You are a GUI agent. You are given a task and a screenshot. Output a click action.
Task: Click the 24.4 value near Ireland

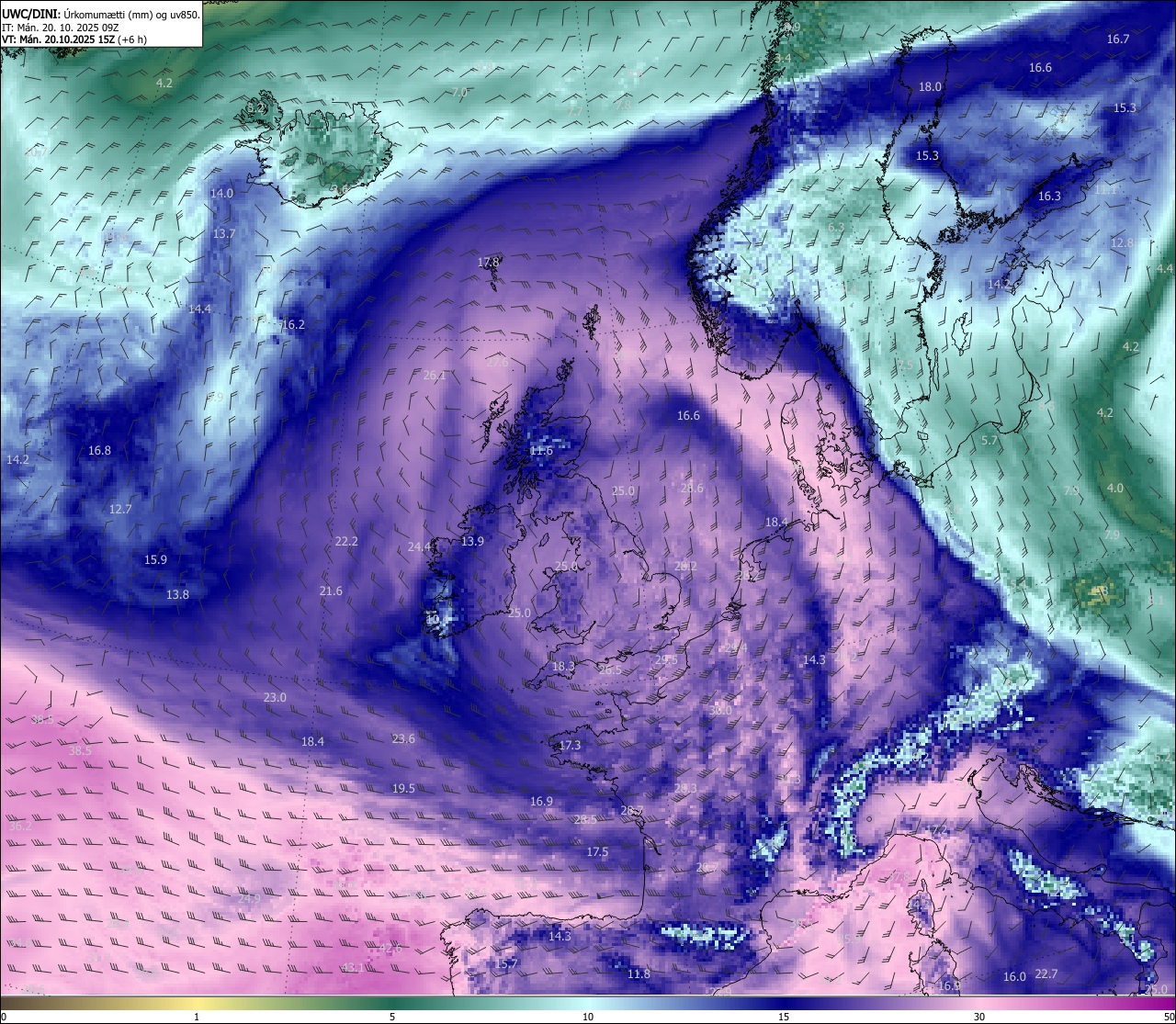click(420, 546)
